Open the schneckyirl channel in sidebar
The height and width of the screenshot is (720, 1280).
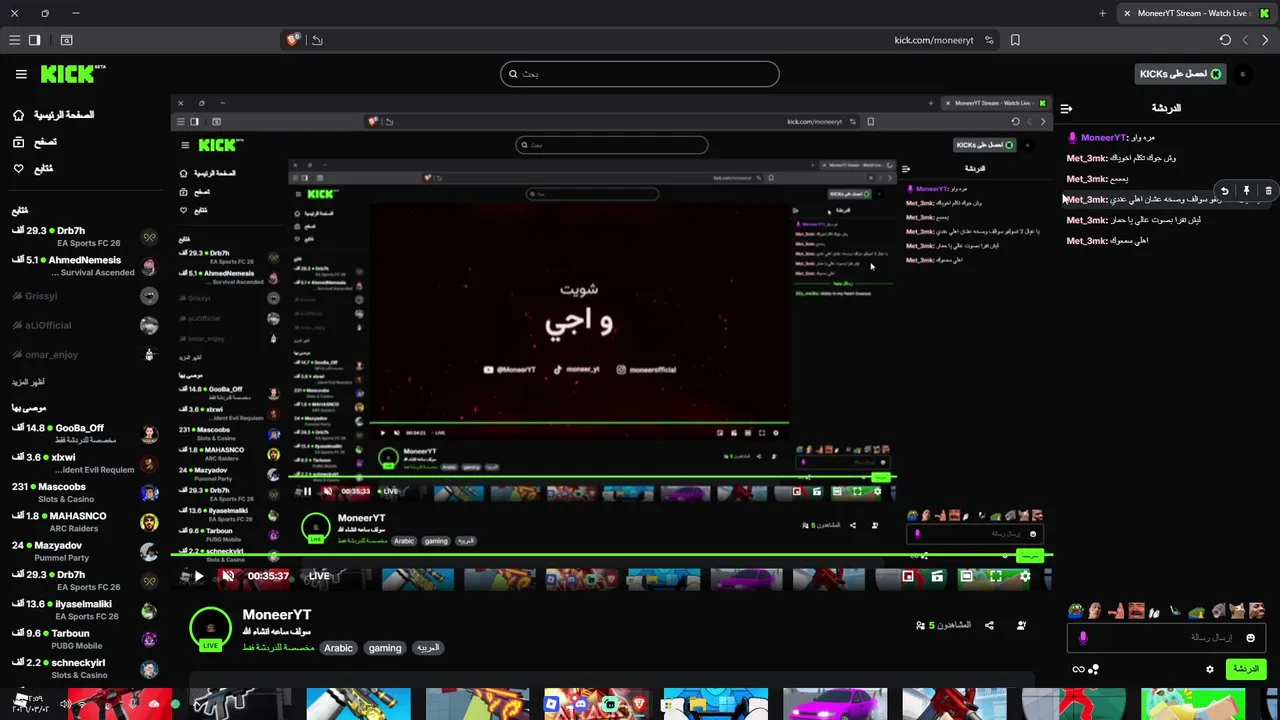pos(84,669)
